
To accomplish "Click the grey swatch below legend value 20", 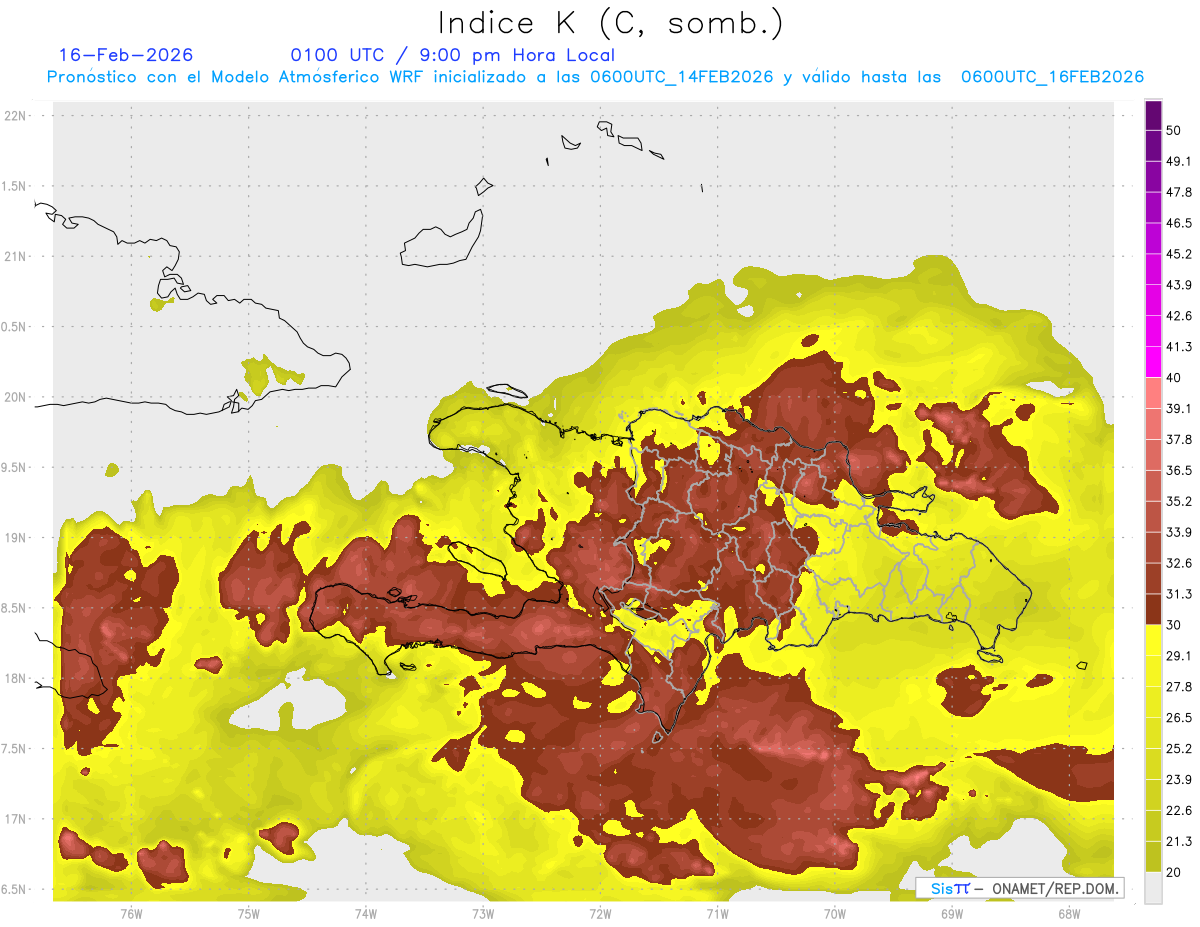I will [1153, 888].
